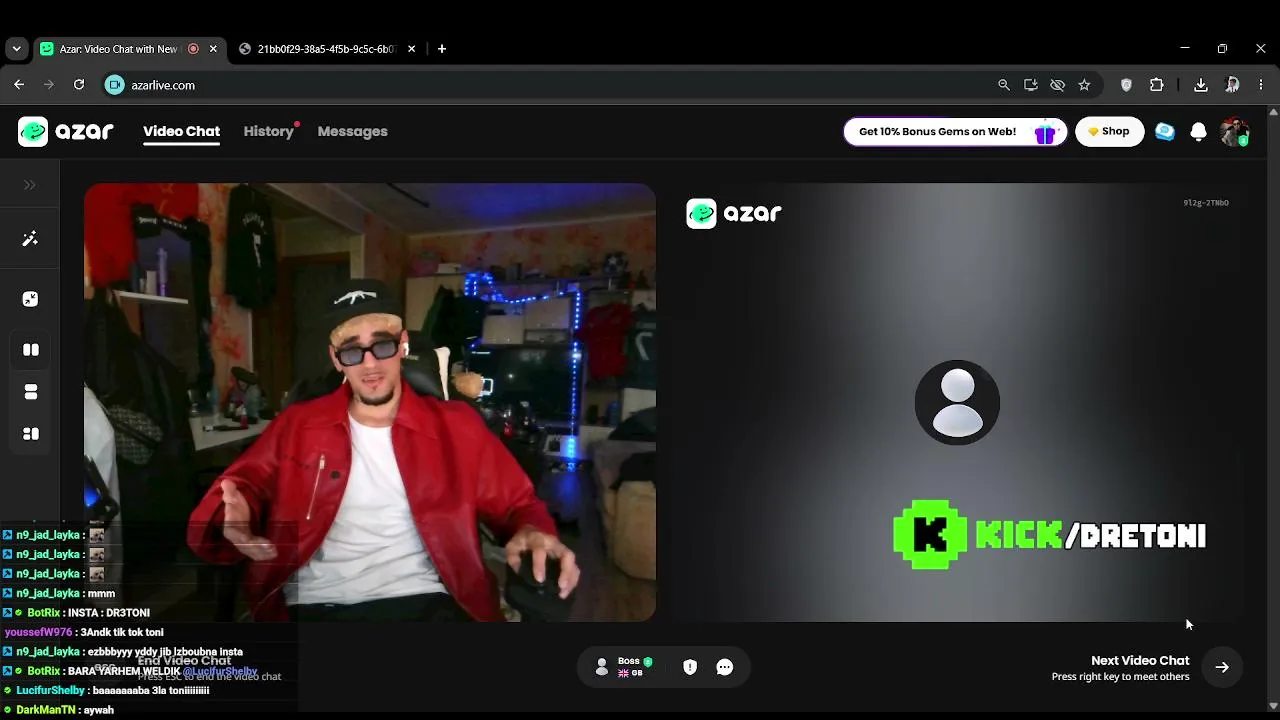The image size is (1280, 720).
Task: Open the magic wand effects tool
Action: point(30,239)
